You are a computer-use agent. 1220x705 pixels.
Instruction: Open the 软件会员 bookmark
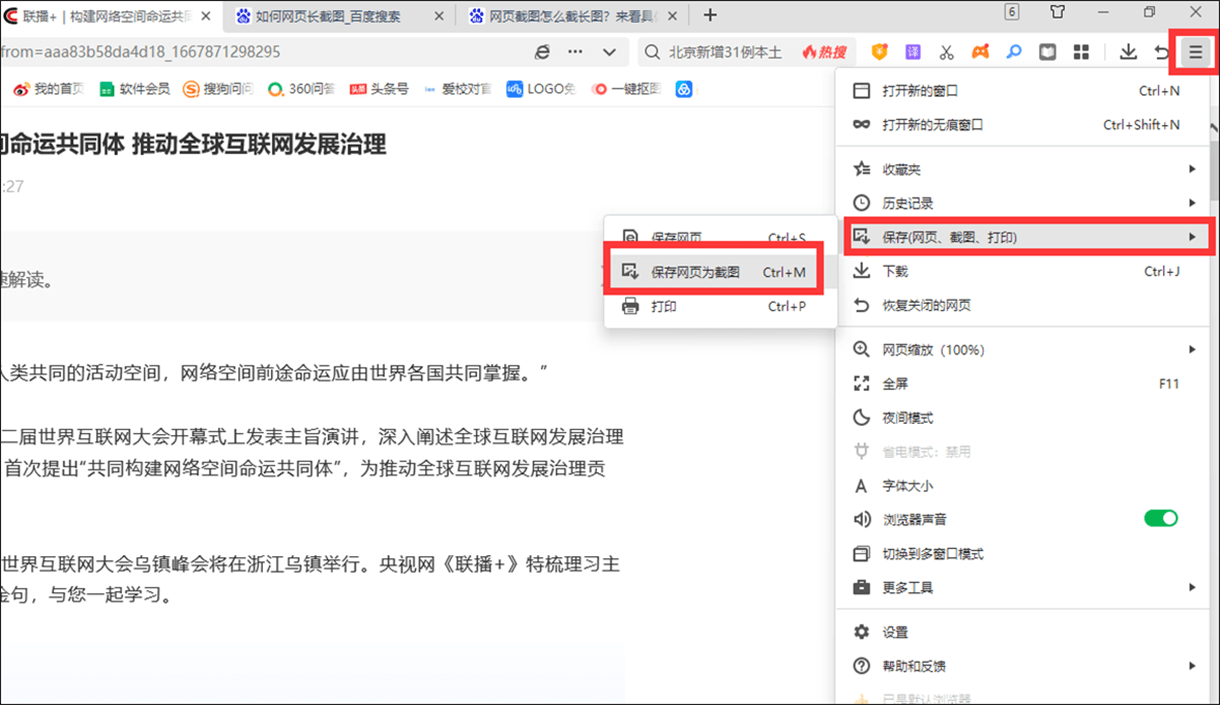(135, 89)
